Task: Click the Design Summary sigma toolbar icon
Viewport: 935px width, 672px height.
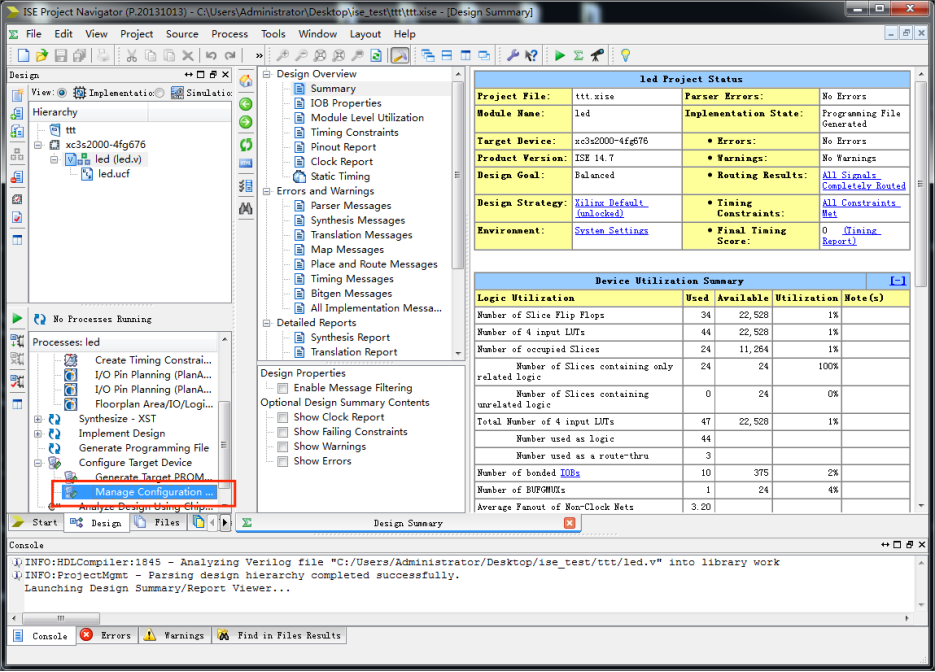Action: (x=578, y=56)
